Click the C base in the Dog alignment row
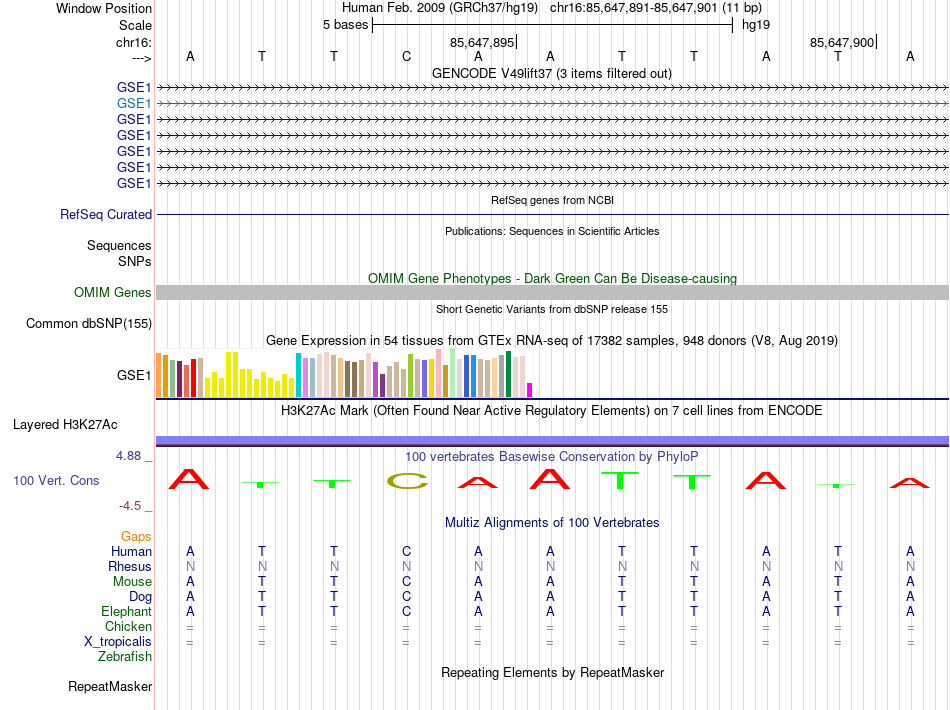Screen dimensions: 950x710 coord(407,597)
